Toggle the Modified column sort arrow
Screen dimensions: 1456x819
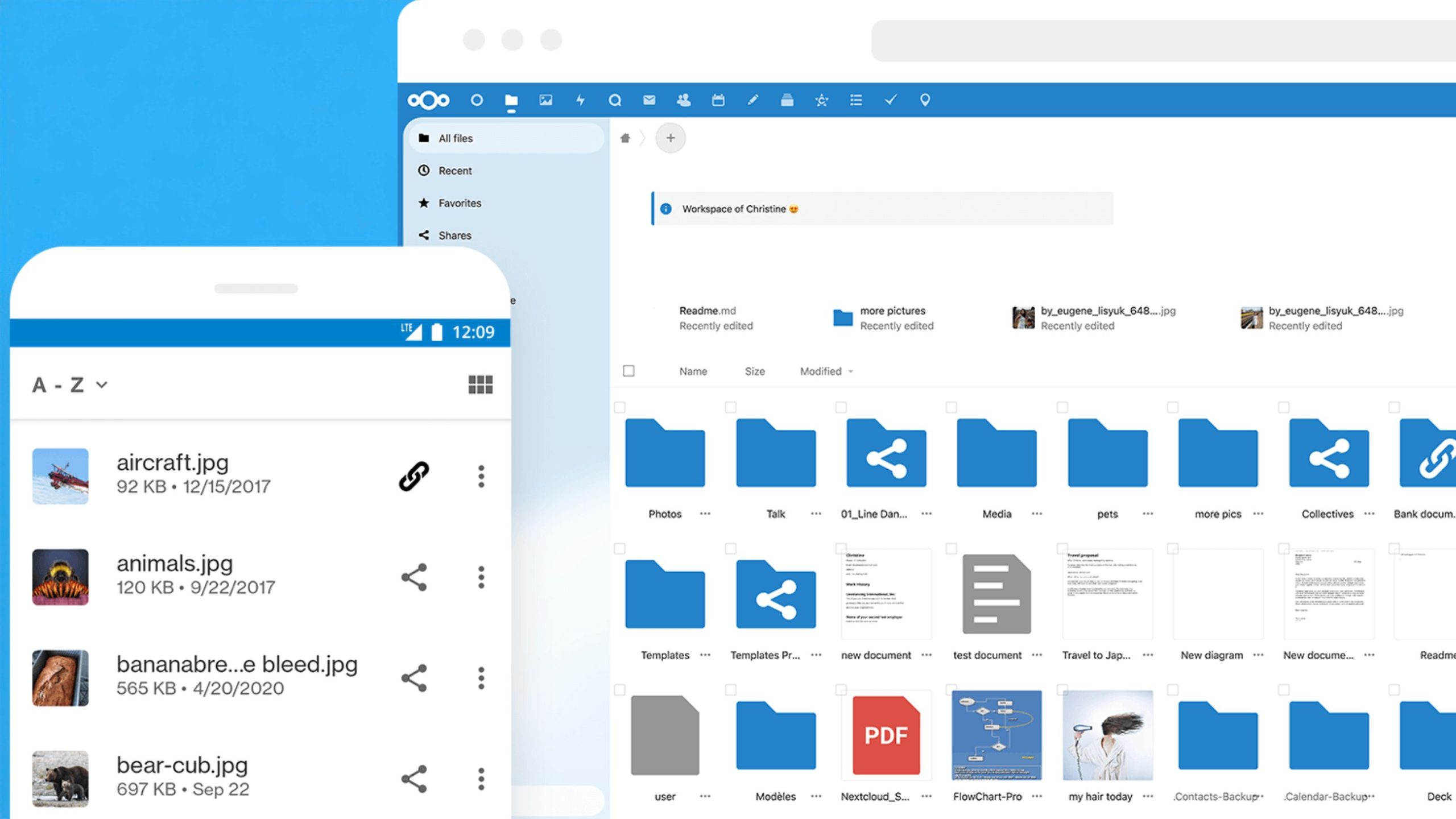tap(851, 371)
